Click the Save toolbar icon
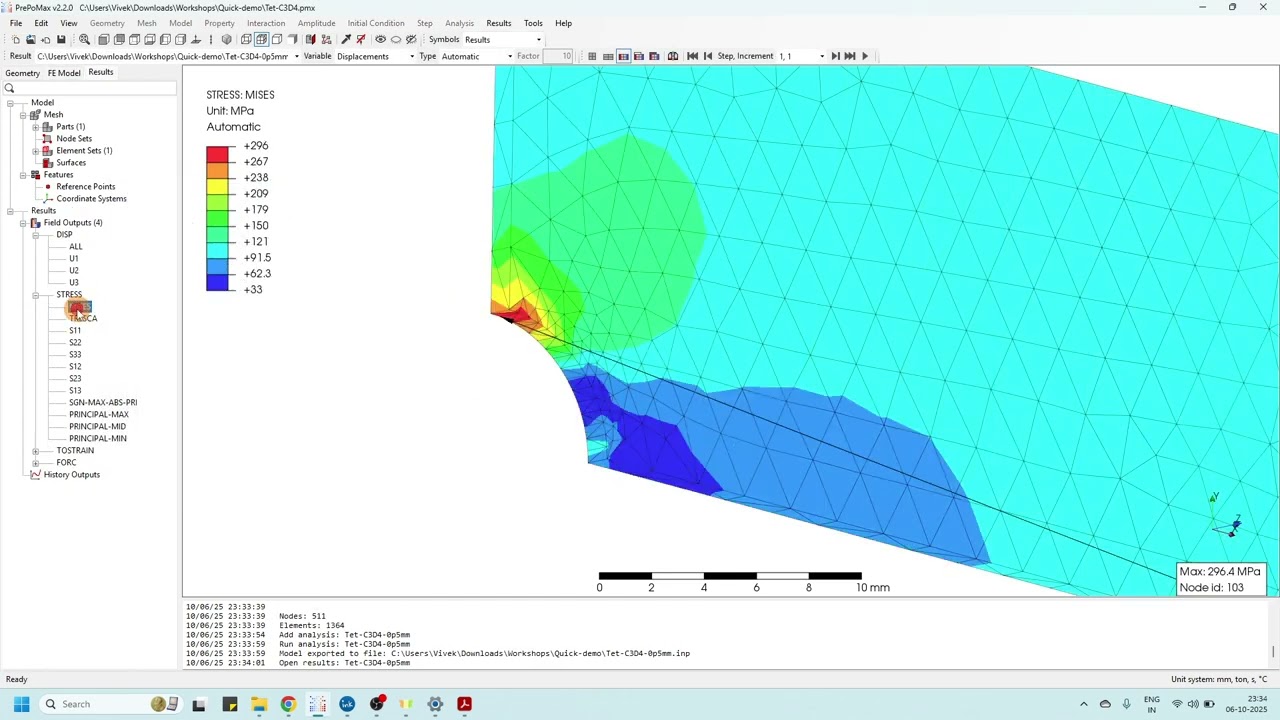This screenshot has width=1280, height=720. tap(61, 40)
